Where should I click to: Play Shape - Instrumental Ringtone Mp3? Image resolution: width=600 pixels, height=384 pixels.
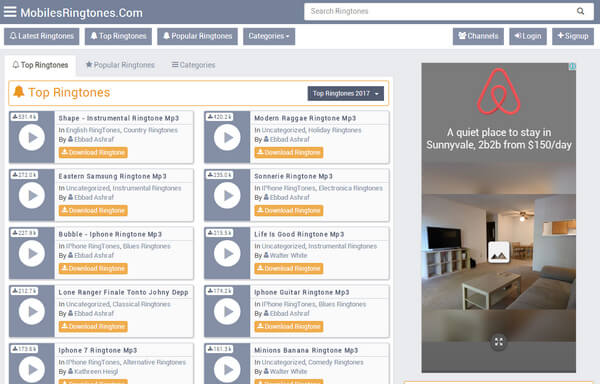[32, 137]
